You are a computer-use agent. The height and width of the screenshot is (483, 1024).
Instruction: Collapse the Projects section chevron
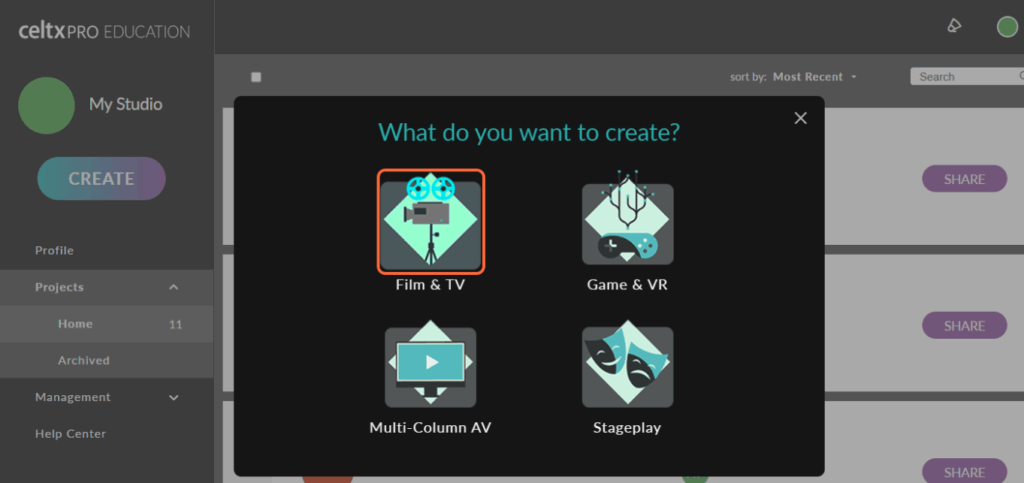click(x=174, y=287)
